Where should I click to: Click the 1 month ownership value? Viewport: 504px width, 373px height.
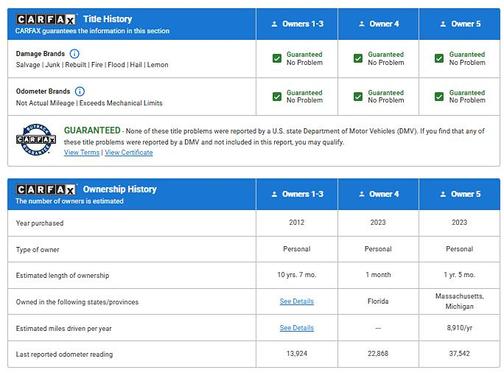point(378,275)
